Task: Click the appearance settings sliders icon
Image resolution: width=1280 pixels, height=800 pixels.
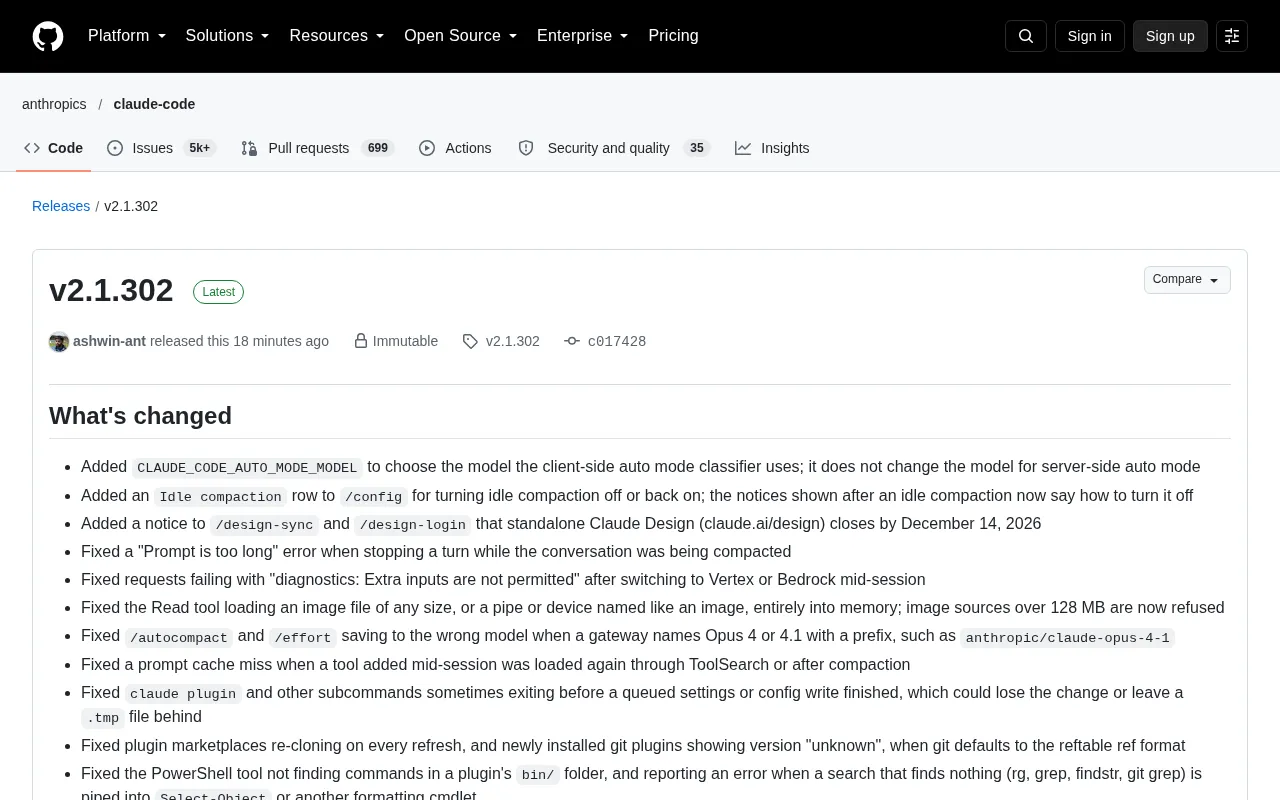Action: (x=1232, y=36)
